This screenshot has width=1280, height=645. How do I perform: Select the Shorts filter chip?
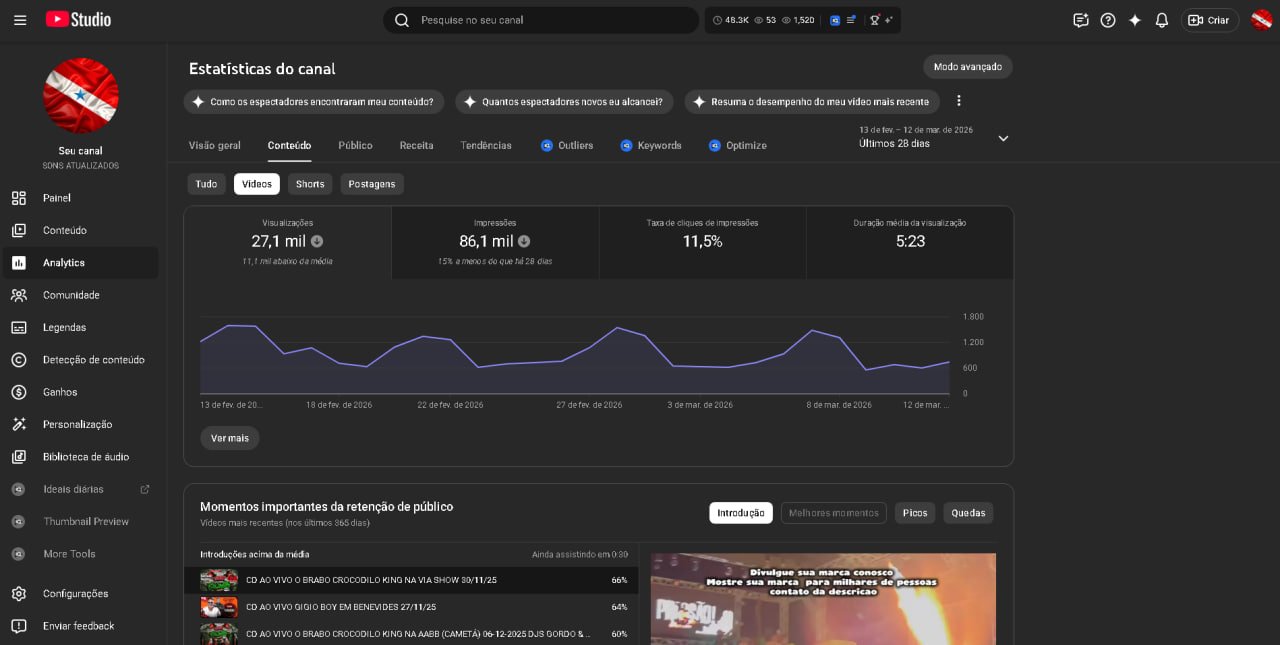tap(310, 184)
